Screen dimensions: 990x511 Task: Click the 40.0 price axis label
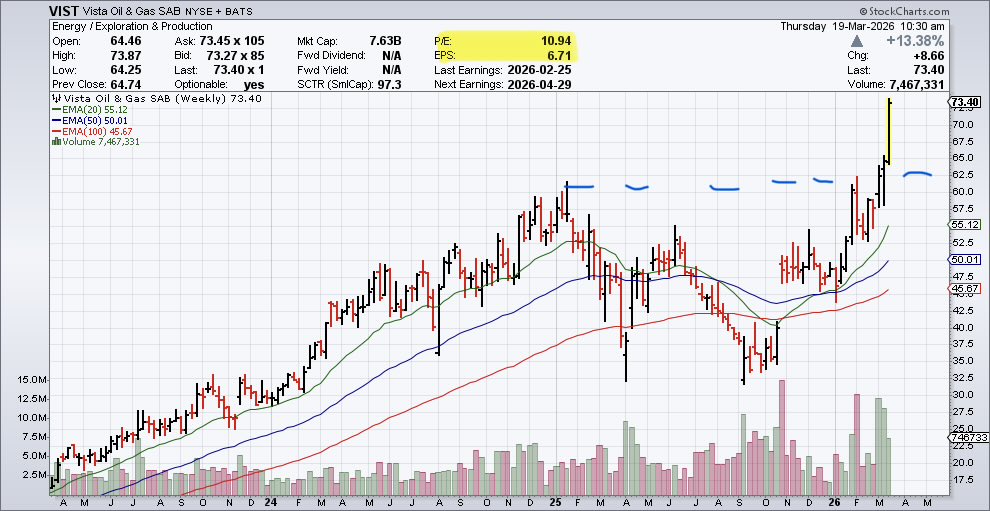tap(961, 327)
